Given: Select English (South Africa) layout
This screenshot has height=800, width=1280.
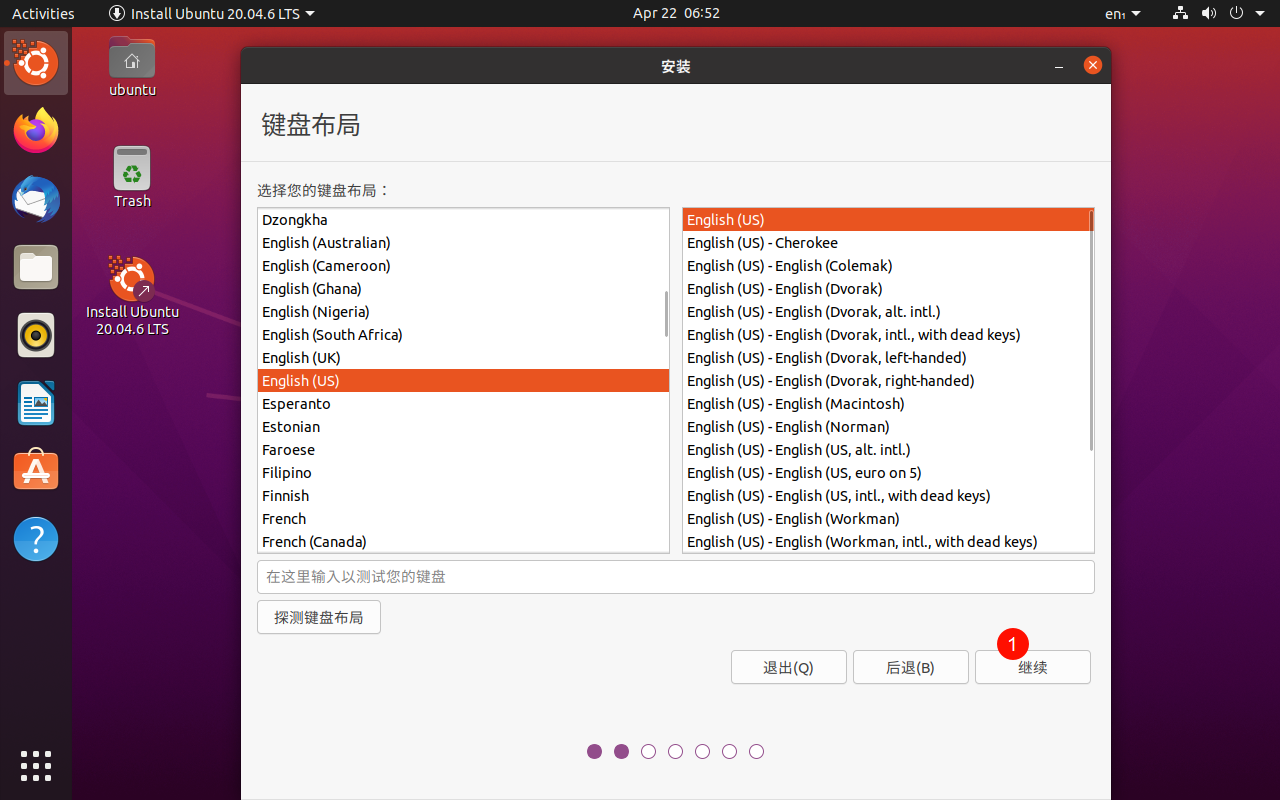Looking at the screenshot, I should pyautogui.click(x=463, y=335).
